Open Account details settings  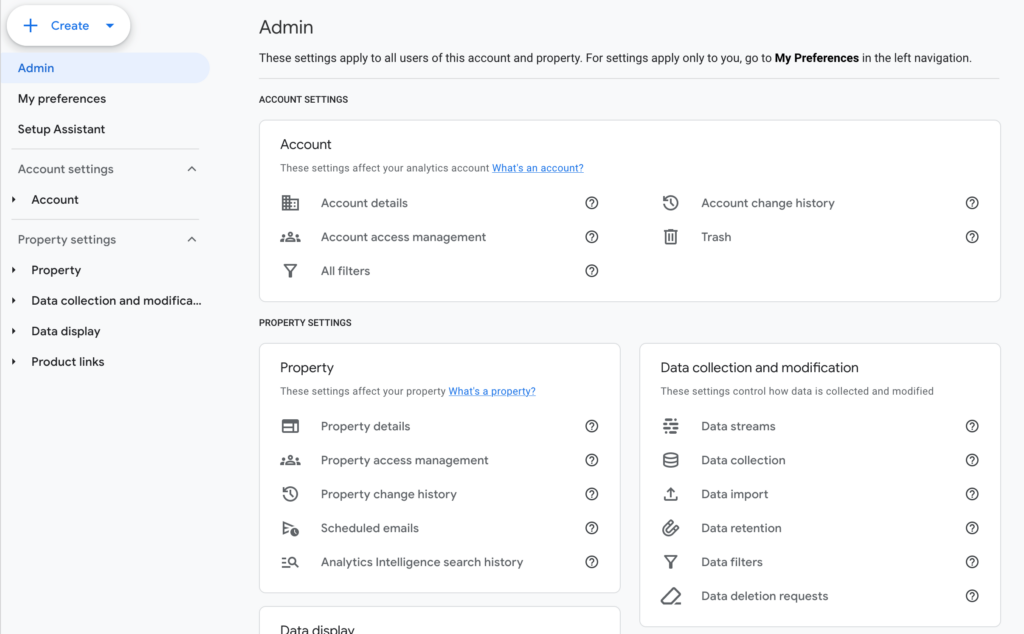[x=364, y=203]
